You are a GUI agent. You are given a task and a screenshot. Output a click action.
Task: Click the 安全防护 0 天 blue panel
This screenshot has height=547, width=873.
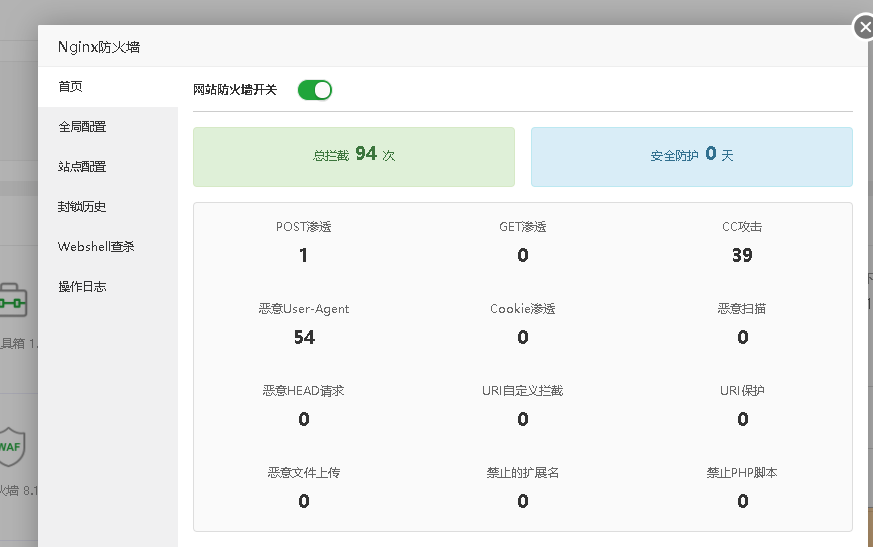tap(691, 156)
